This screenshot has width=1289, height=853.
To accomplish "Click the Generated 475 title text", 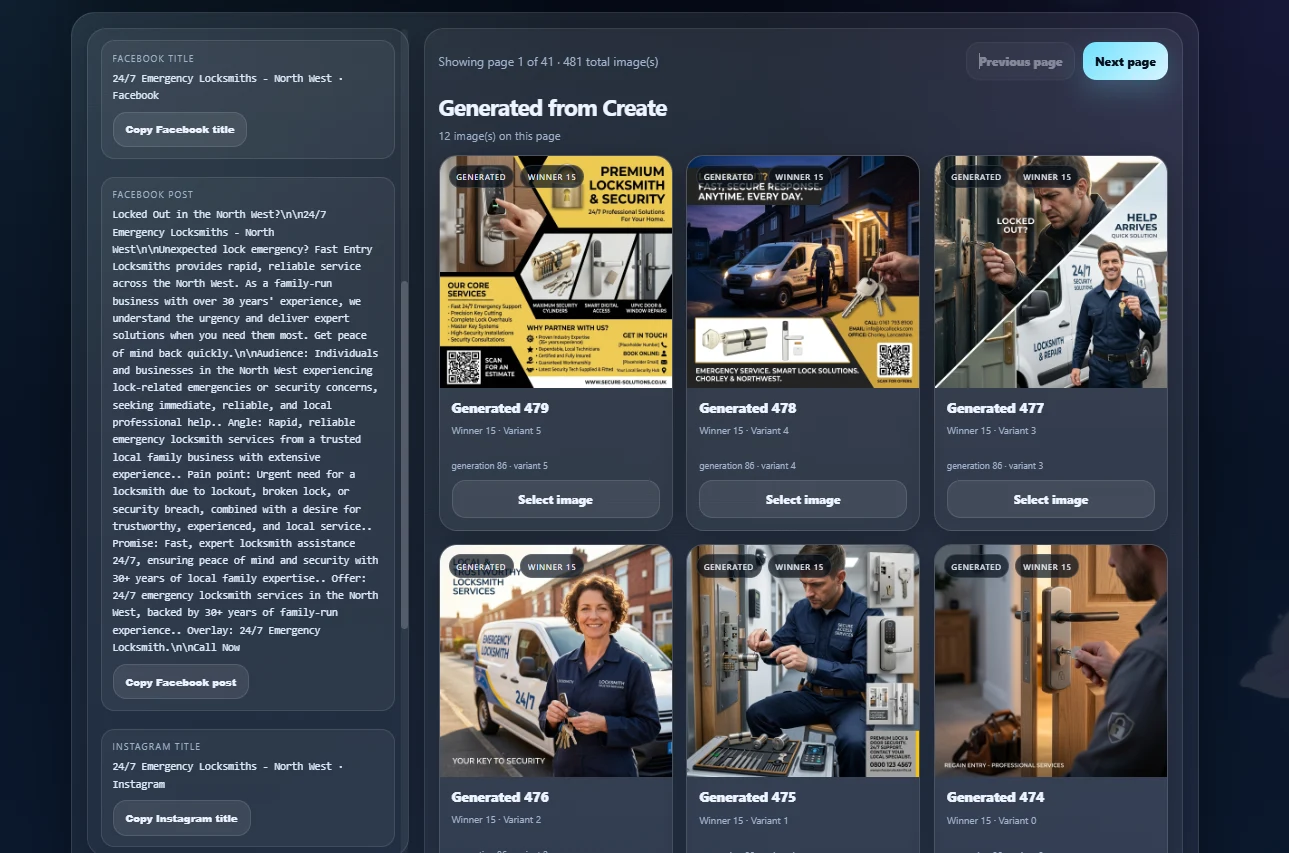I will (748, 797).
